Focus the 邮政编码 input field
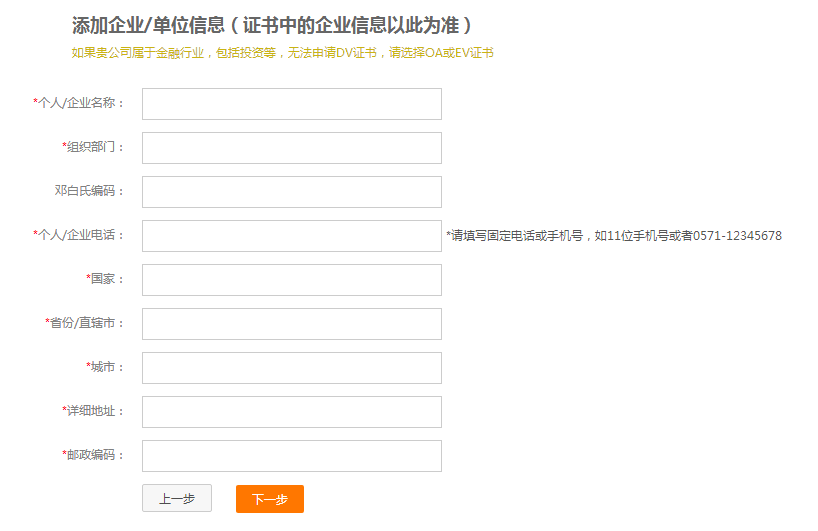The height and width of the screenshot is (531, 818). click(291, 456)
